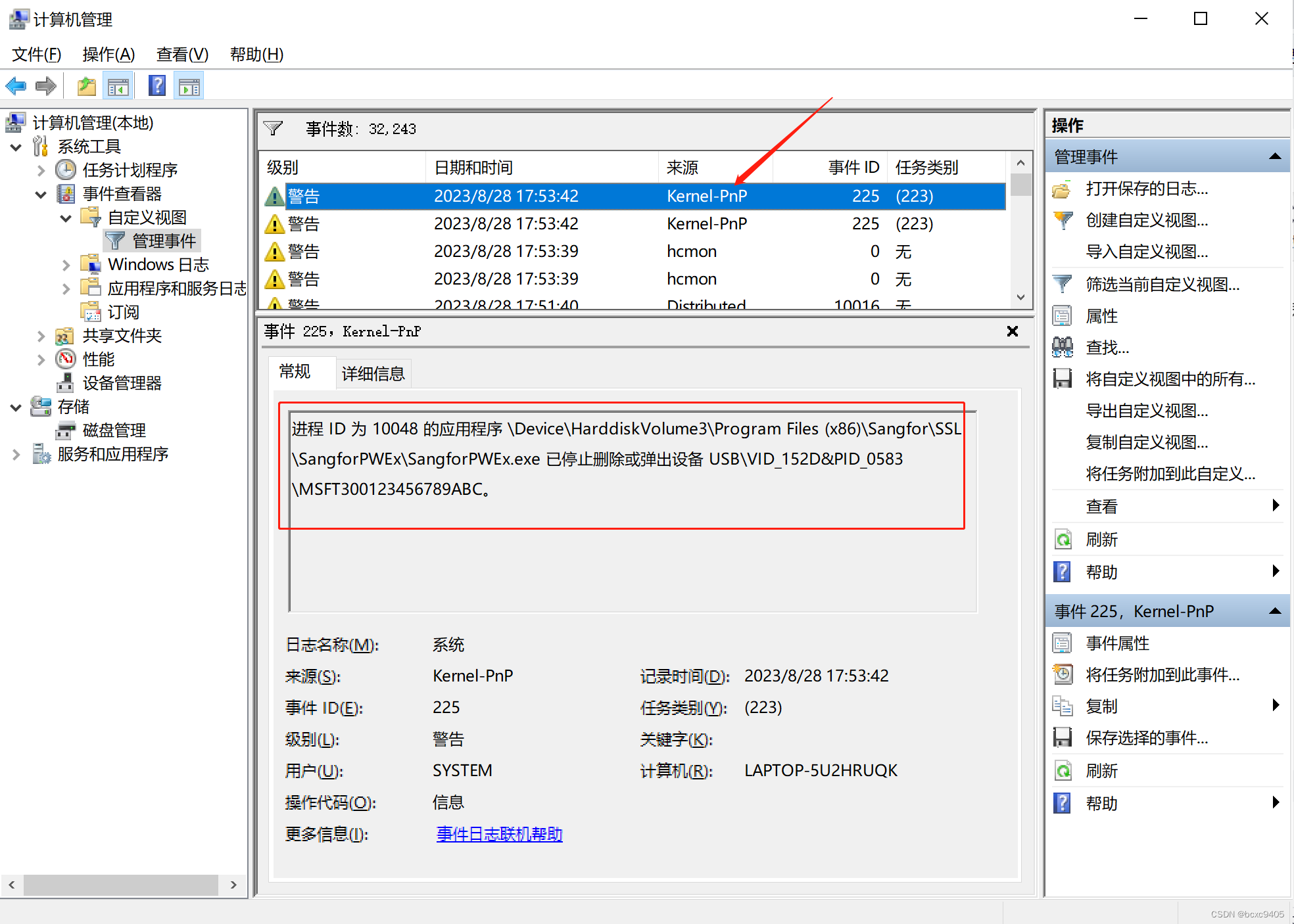Open 事件日志联机帮助 link
1294x924 pixels.
(499, 835)
